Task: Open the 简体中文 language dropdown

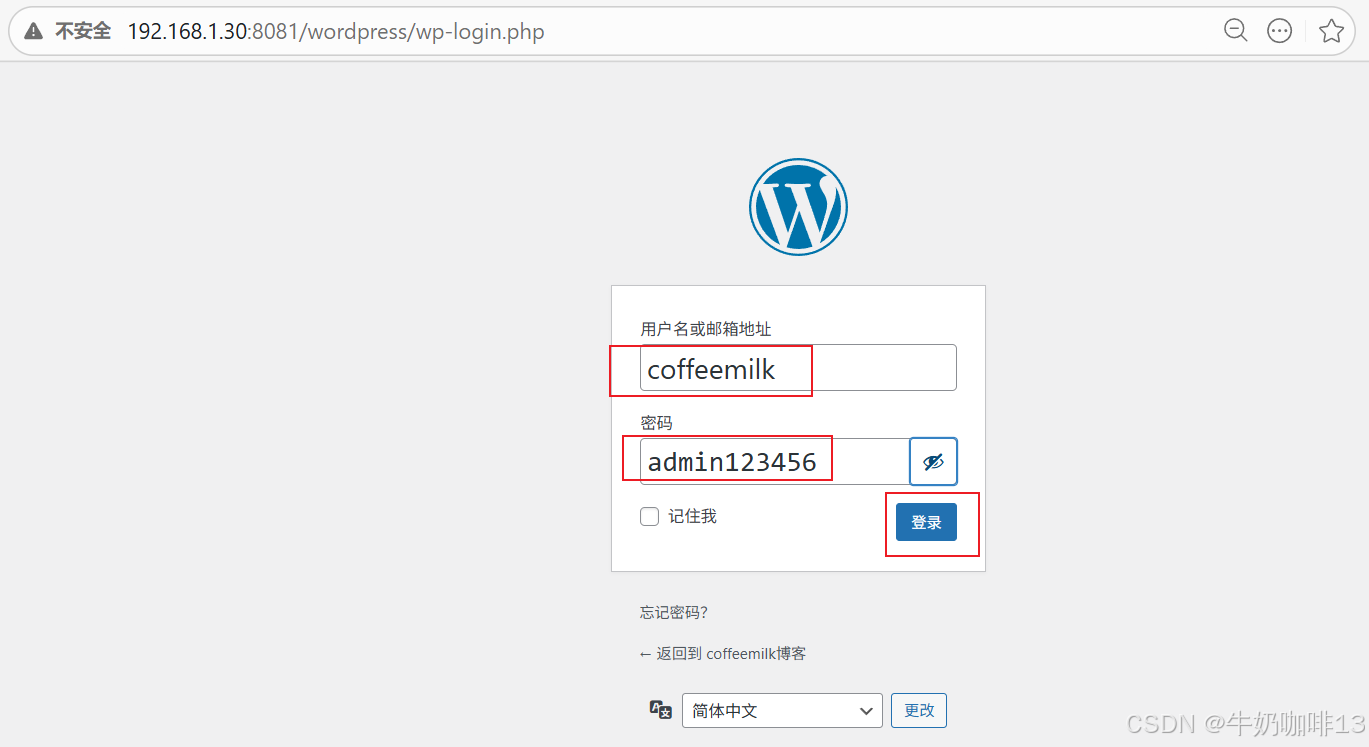Action: (782, 711)
